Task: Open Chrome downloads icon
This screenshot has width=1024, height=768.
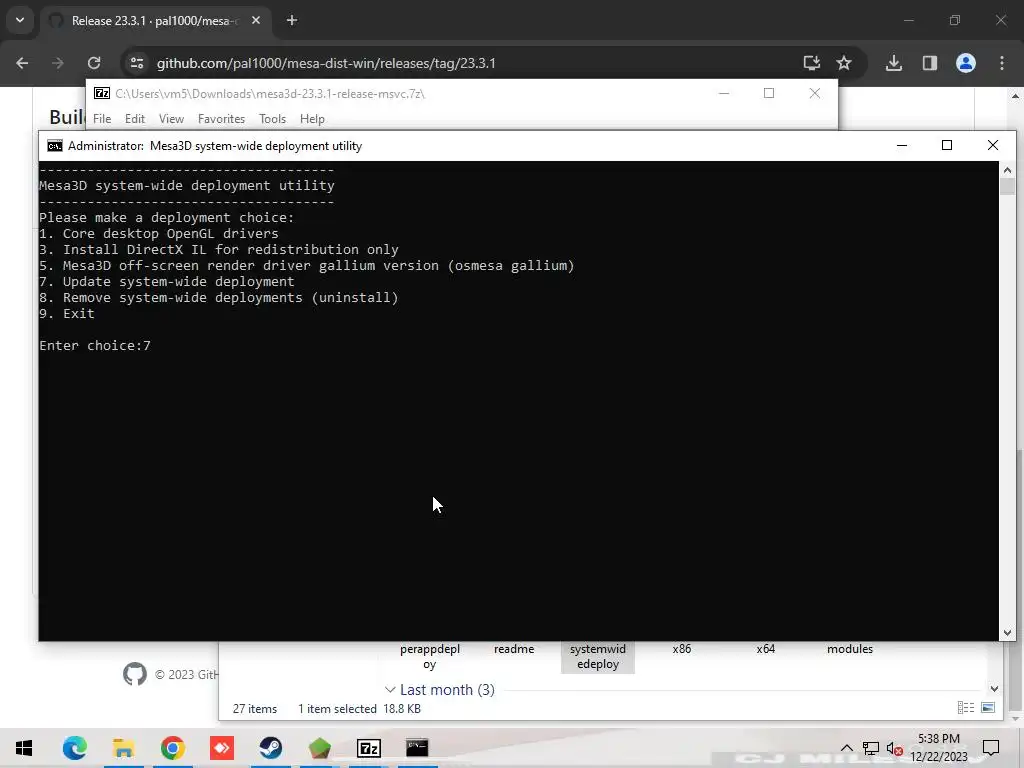Action: 894,63
